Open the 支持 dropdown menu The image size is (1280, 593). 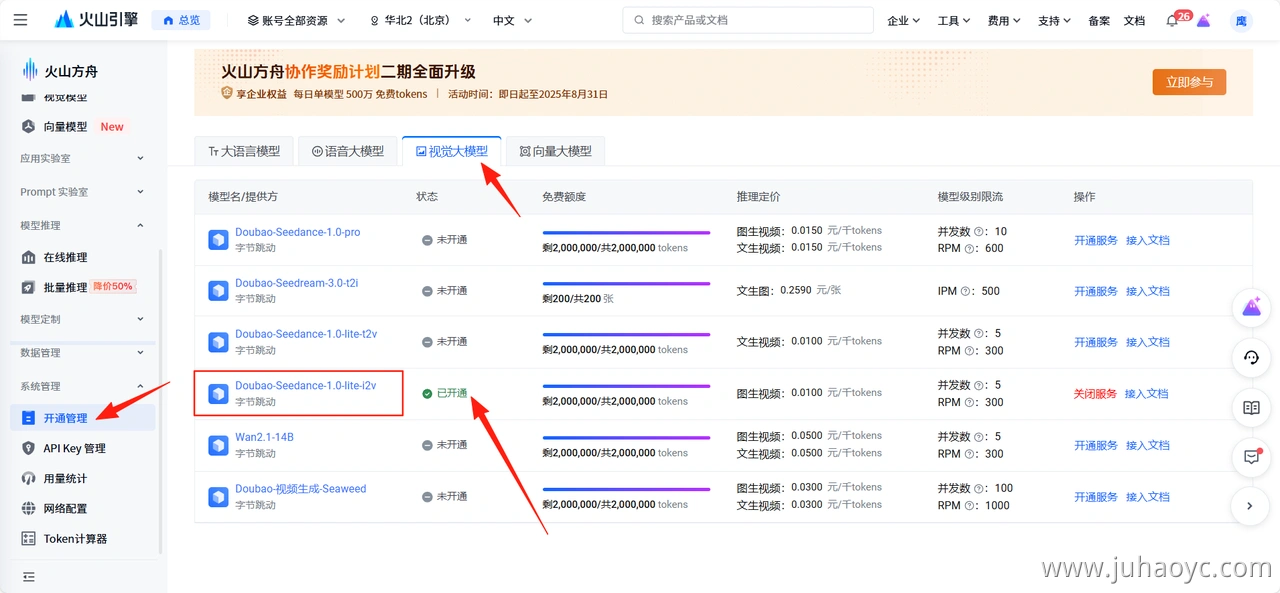[x=1055, y=20]
